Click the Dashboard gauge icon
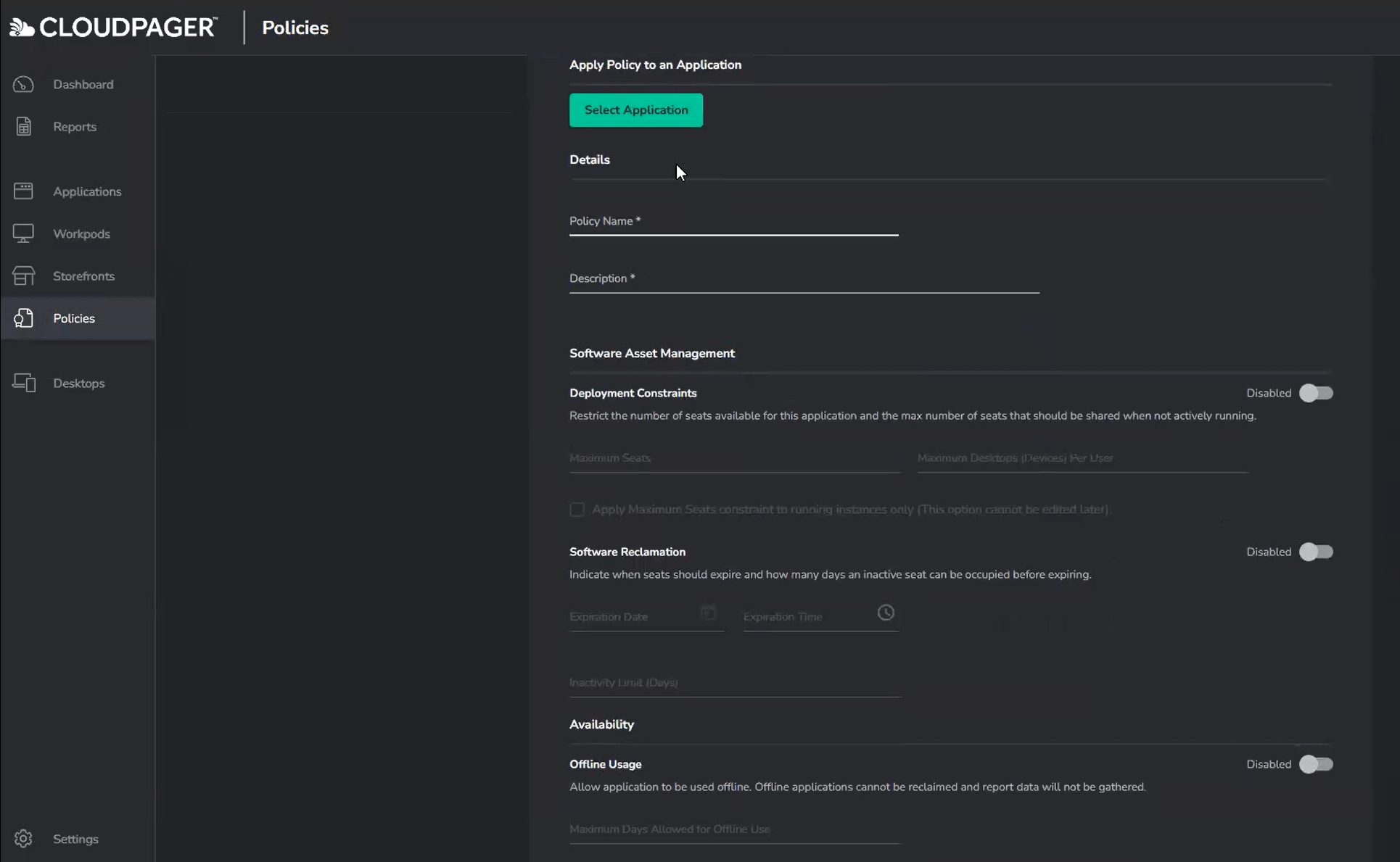 point(23,84)
